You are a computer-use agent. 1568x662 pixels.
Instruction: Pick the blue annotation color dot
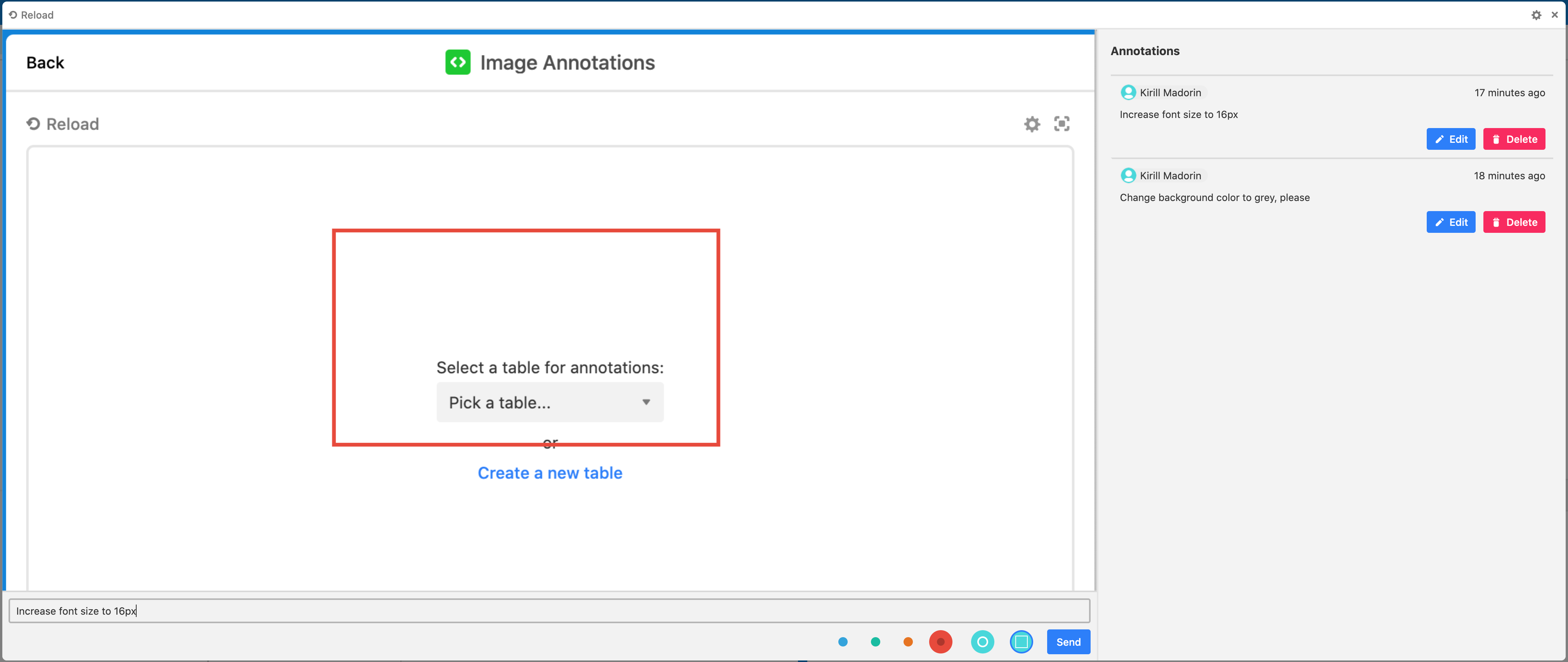[843, 642]
